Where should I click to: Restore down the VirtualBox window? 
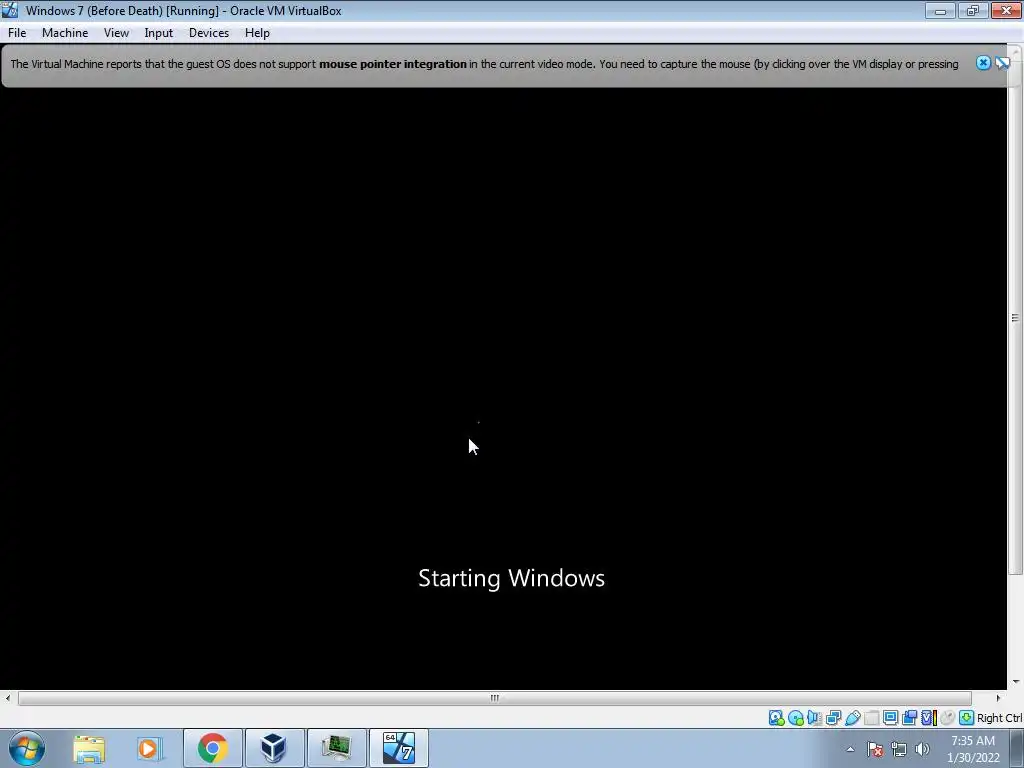tap(973, 10)
